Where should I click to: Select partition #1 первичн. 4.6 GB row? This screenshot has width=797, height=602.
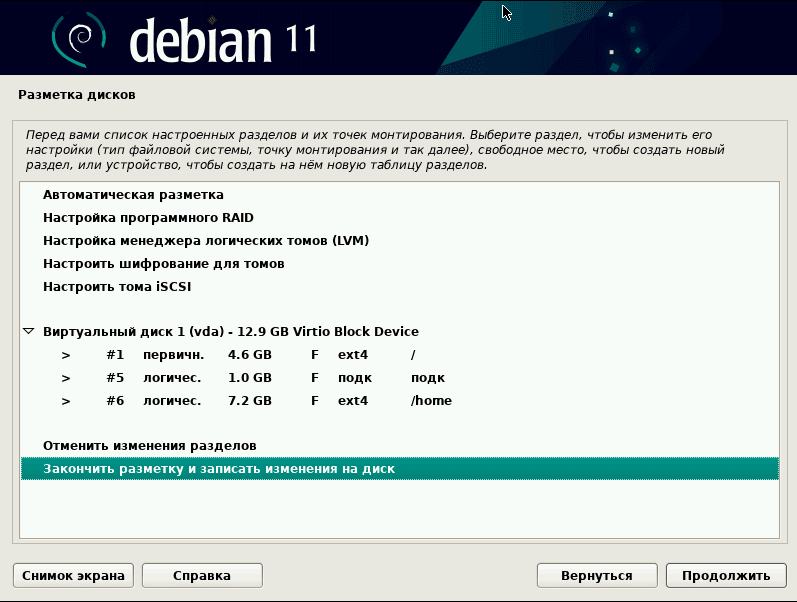pos(400,354)
